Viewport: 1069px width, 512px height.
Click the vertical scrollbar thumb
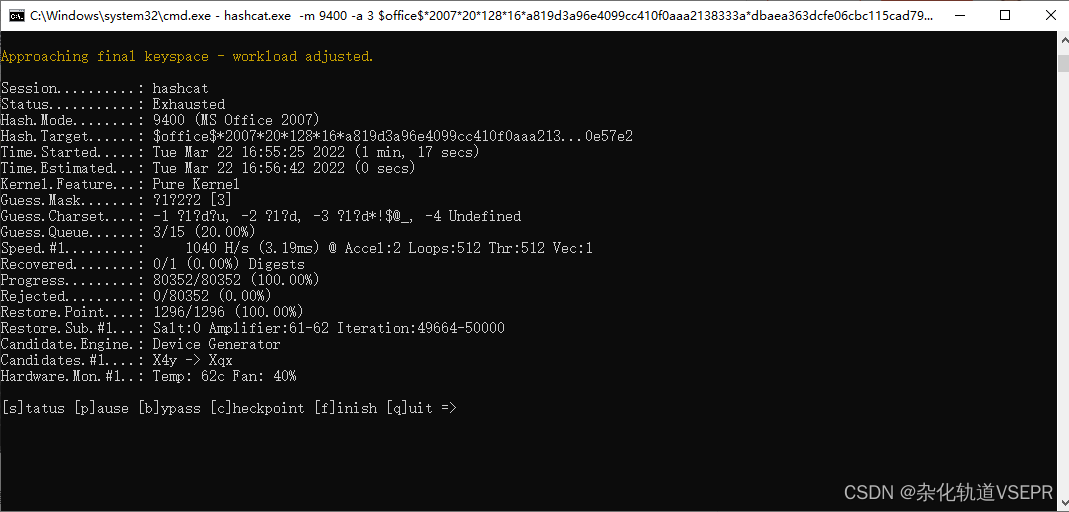[x=1062, y=63]
